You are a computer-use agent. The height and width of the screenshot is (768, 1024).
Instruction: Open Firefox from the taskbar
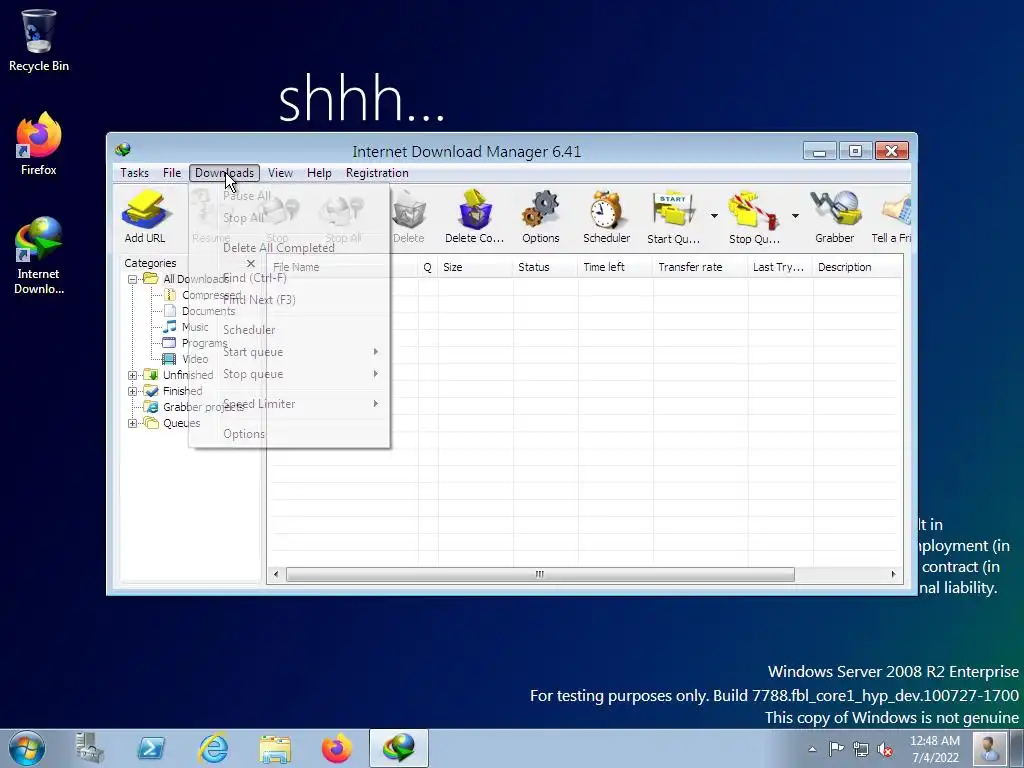337,748
